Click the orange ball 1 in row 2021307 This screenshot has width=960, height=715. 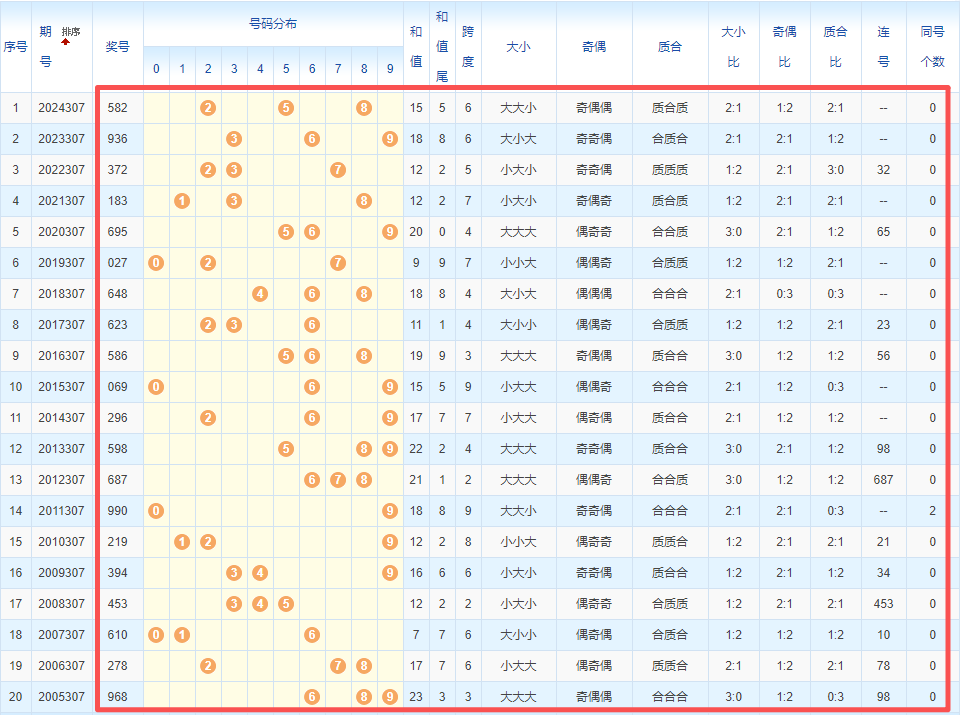182,201
